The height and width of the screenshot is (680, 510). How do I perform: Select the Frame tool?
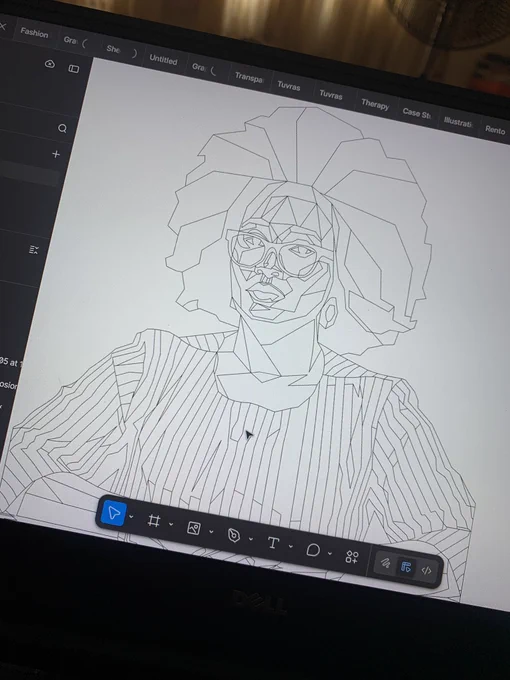point(154,520)
